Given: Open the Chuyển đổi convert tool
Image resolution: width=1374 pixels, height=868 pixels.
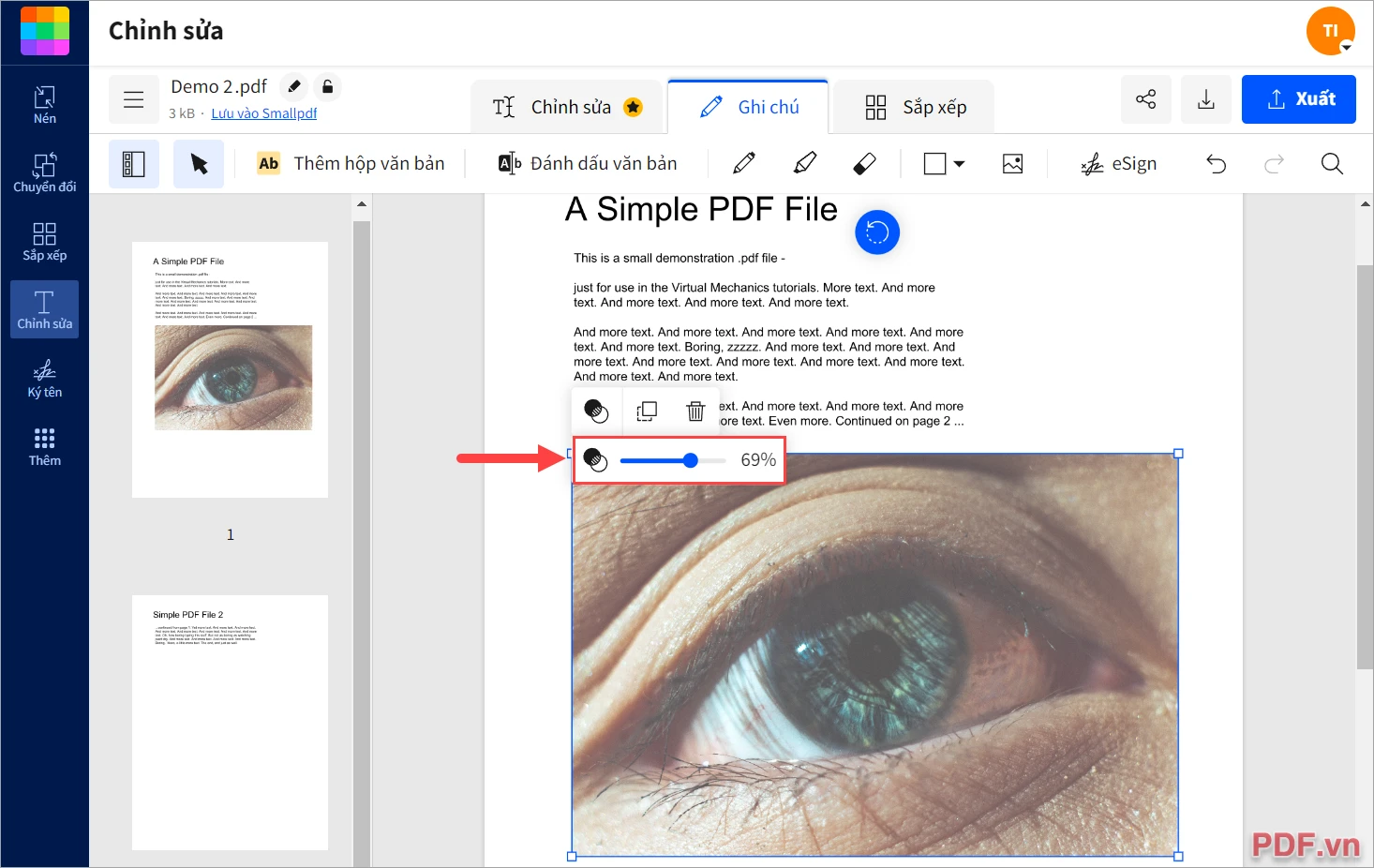Looking at the screenshot, I should 44,173.
